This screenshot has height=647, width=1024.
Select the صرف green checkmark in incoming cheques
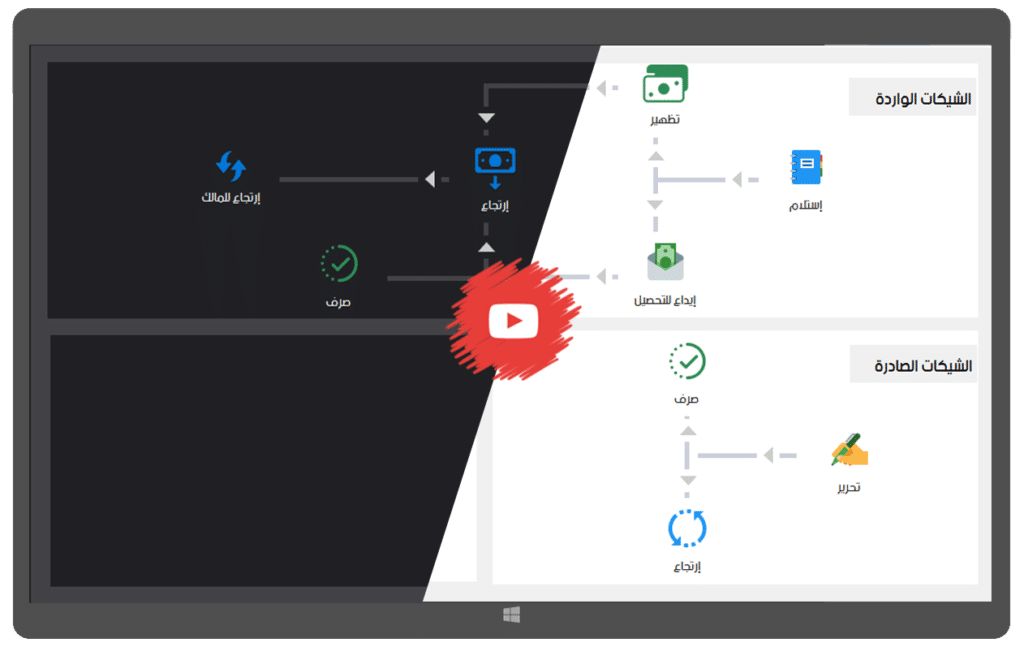point(340,263)
